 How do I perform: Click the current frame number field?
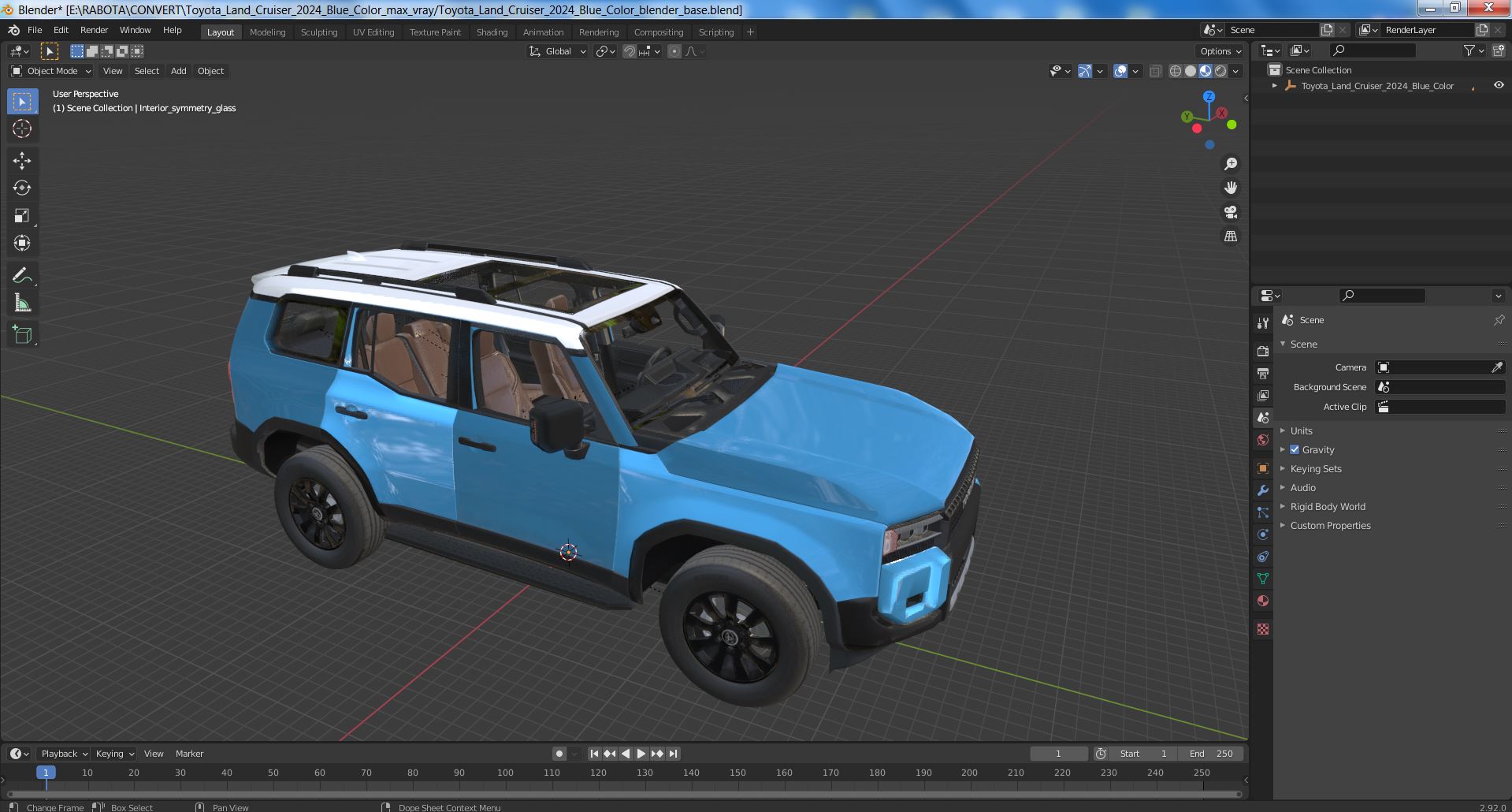1058,754
